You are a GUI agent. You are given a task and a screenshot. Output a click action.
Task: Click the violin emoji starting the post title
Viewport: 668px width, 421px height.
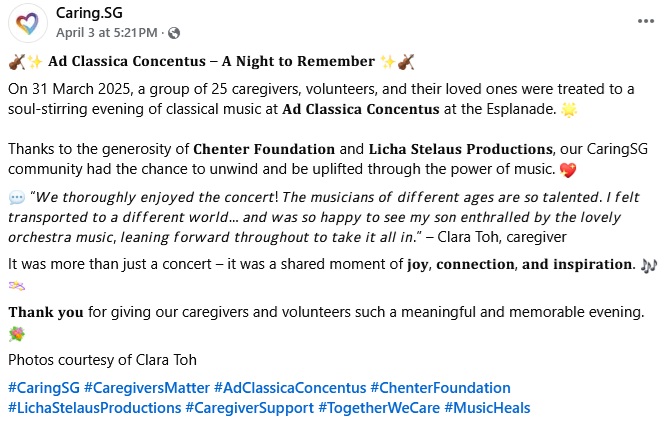coord(16,62)
